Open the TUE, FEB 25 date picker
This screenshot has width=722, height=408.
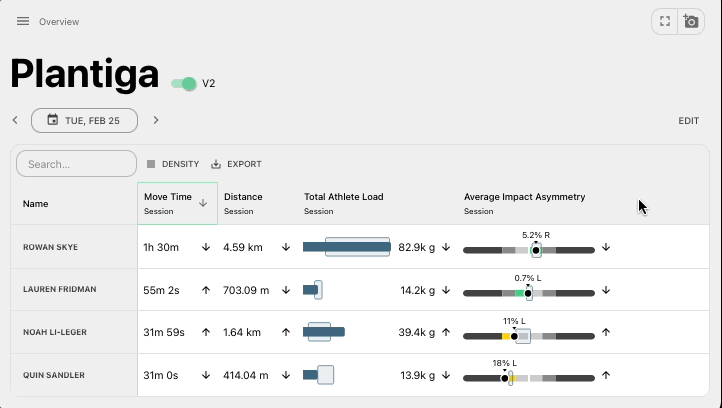[x=84, y=121]
